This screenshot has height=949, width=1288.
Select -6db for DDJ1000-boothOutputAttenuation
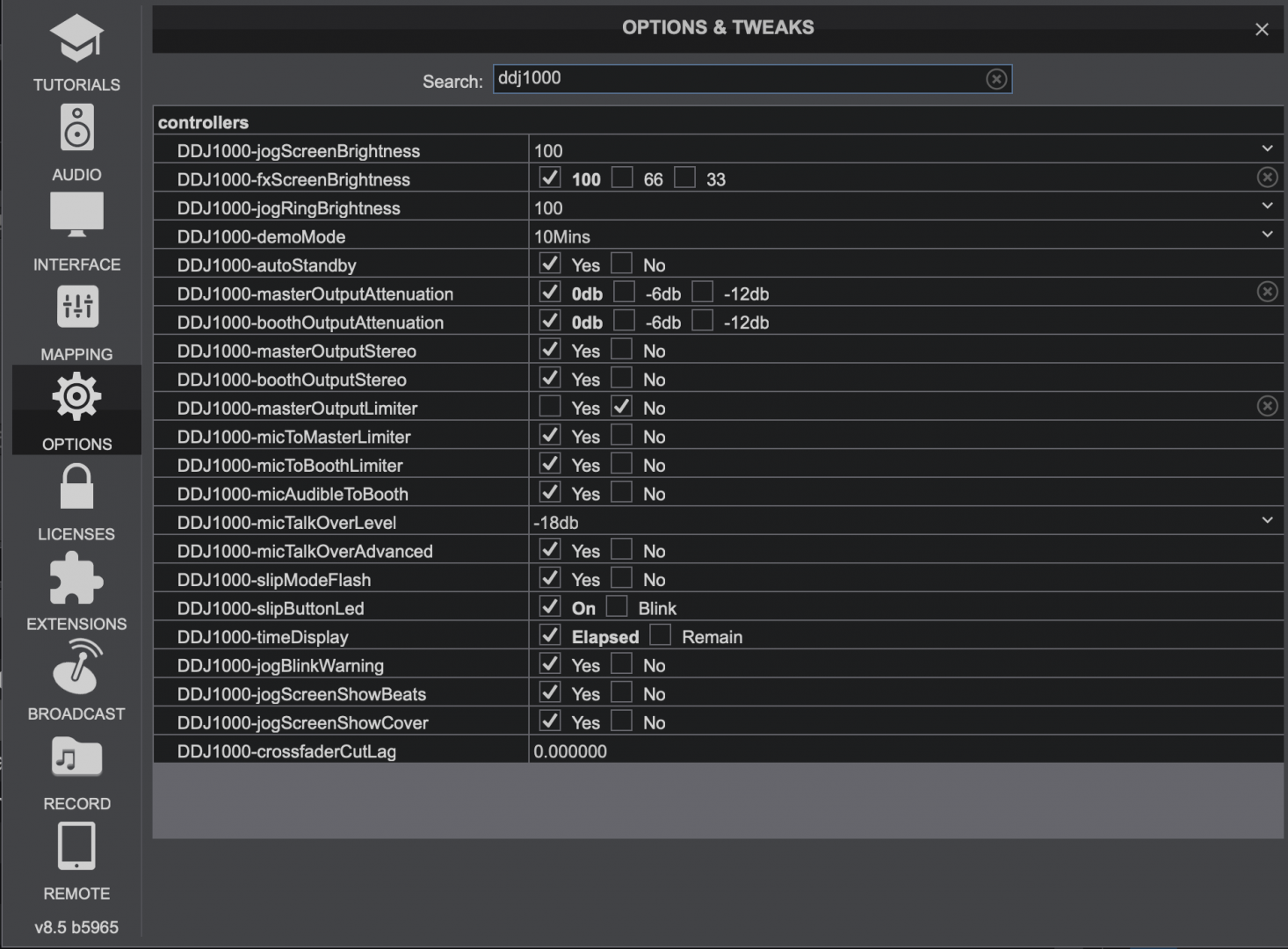[624, 321]
